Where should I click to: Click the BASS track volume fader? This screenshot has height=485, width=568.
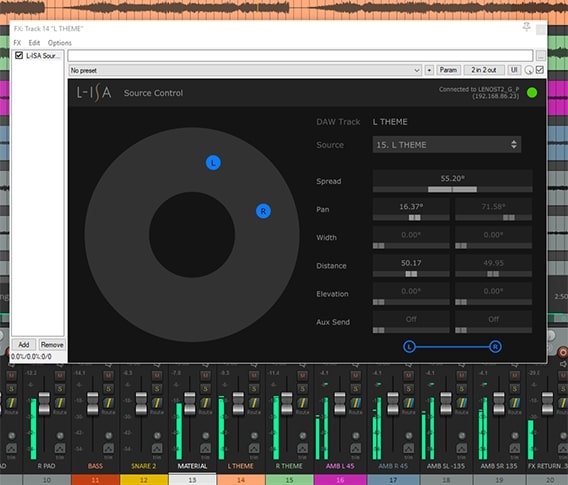tap(93, 403)
